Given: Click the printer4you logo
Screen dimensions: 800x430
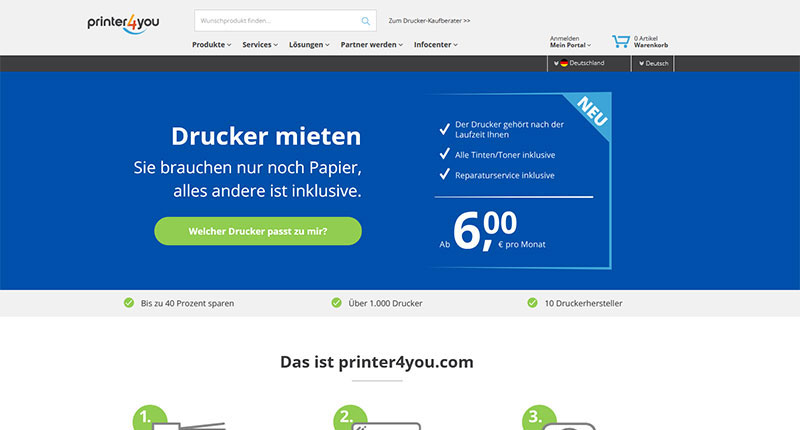Looking at the screenshot, I should [x=123, y=22].
